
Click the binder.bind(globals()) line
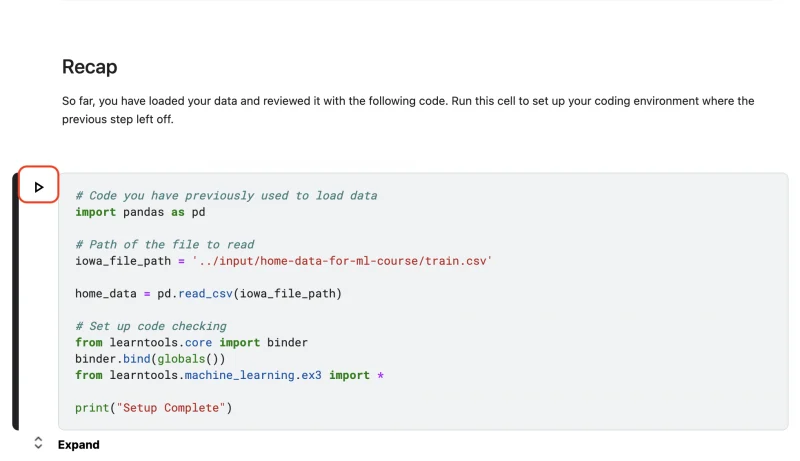pyautogui.click(x=150, y=358)
